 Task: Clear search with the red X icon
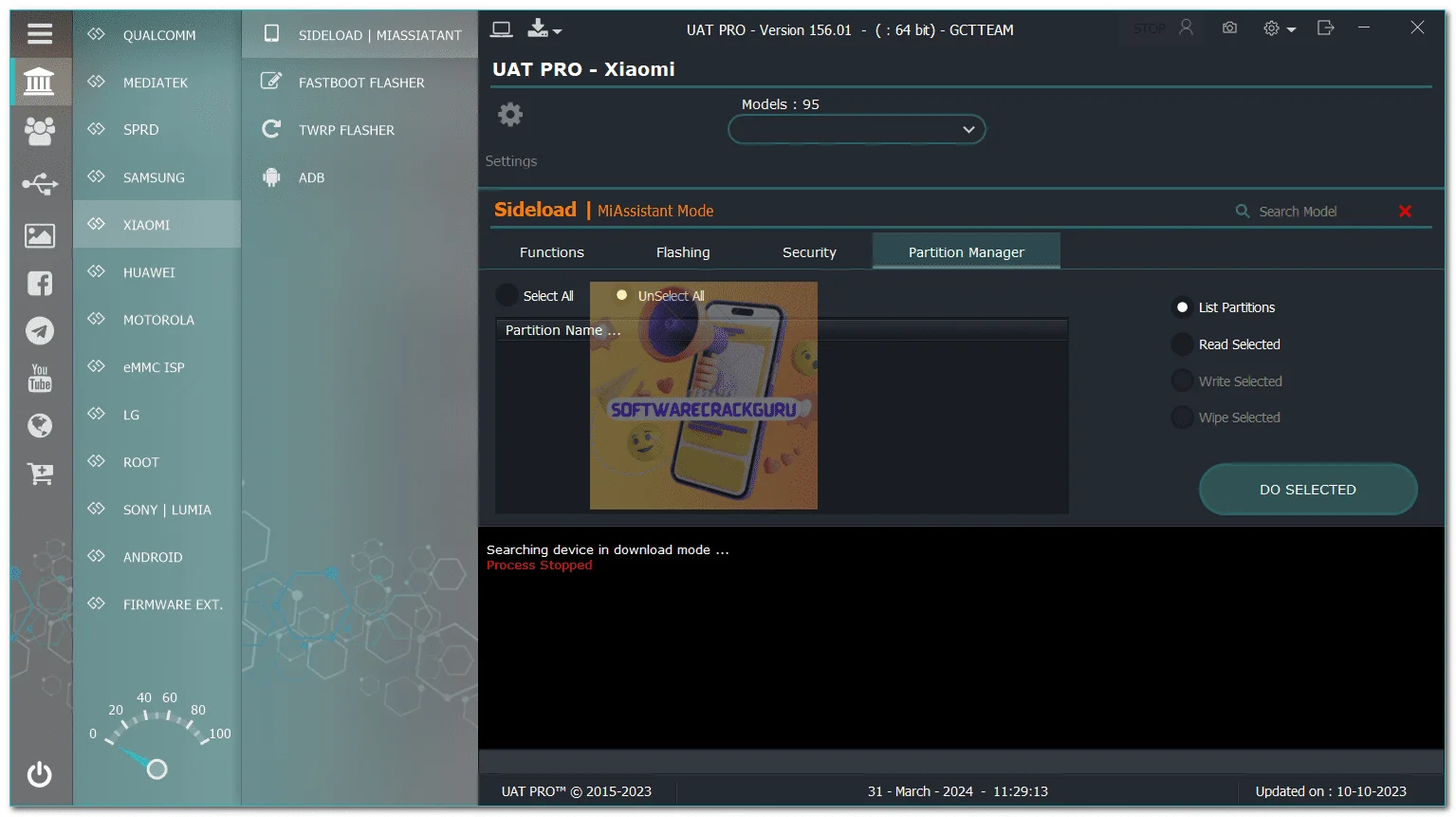point(1405,212)
